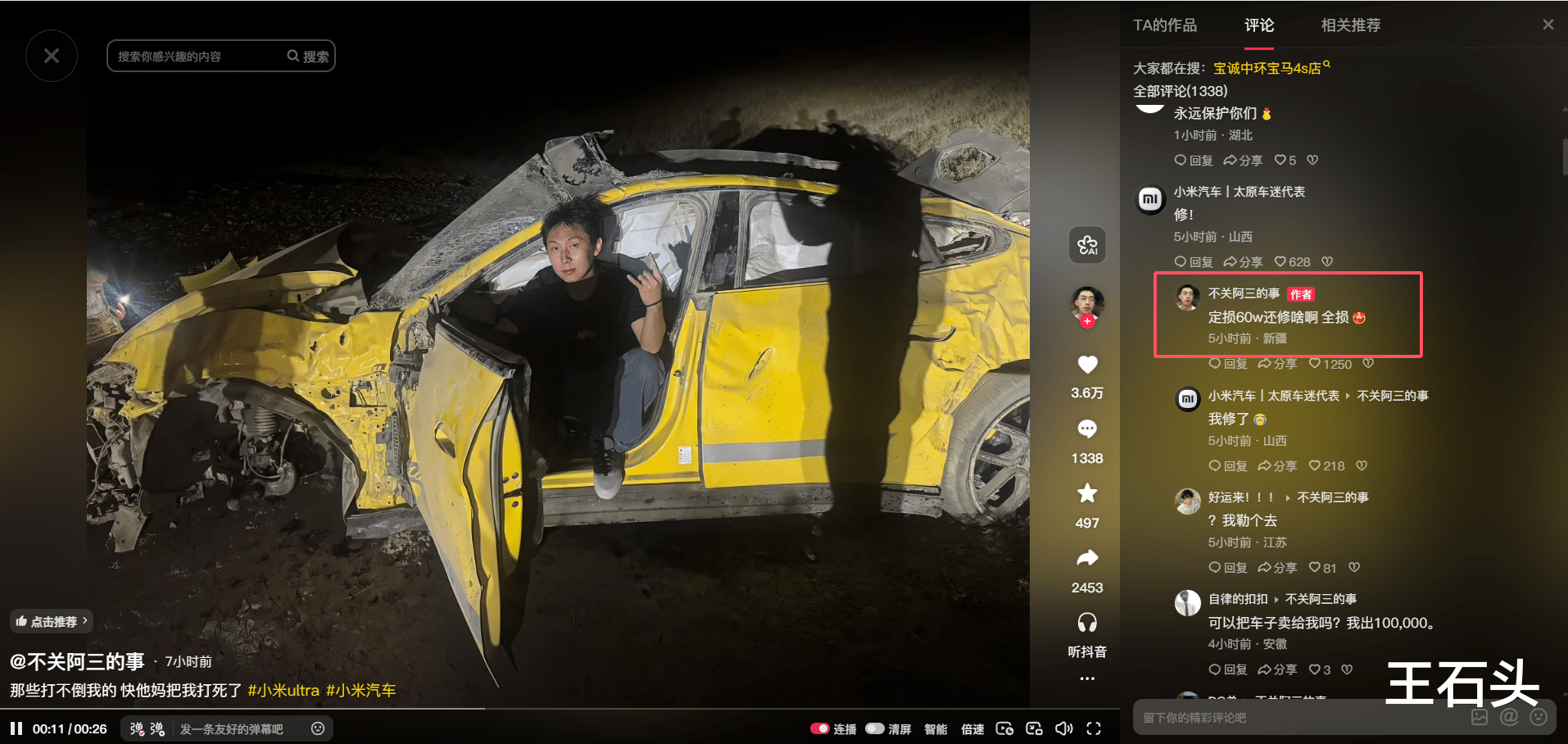Reply to the ？我勒个去 comment
The height and width of the screenshot is (744, 1568).
[1228, 567]
